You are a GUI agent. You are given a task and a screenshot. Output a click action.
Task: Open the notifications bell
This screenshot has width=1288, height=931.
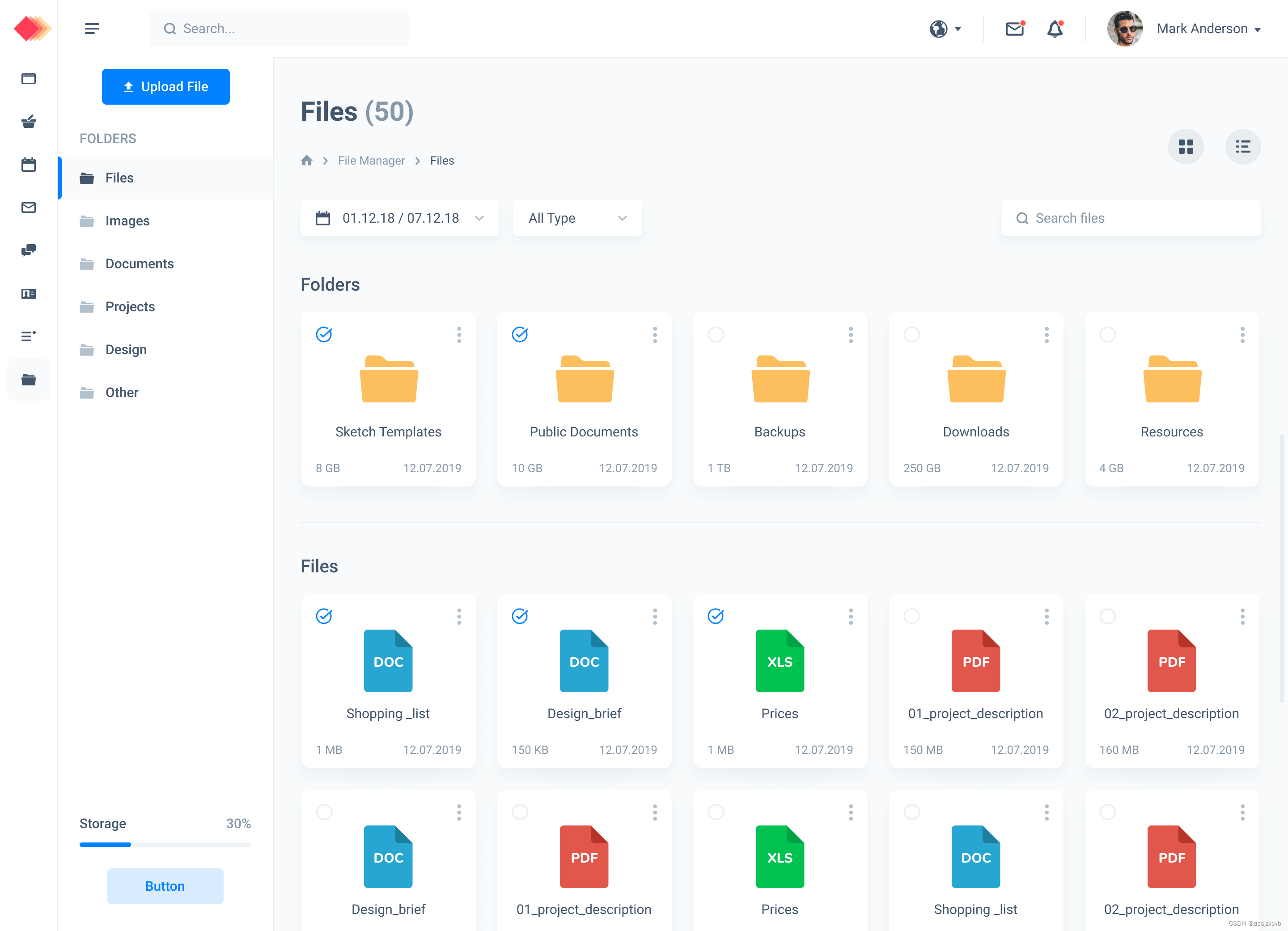pyautogui.click(x=1054, y=28)
